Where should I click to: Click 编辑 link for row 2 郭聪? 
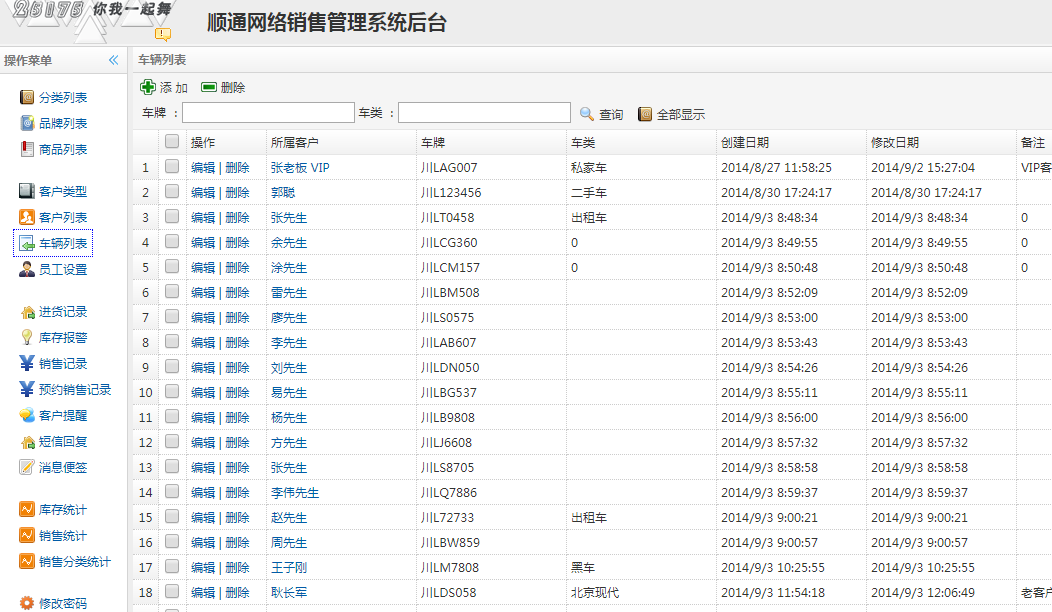pyautogui.click(x=203, y=192)
